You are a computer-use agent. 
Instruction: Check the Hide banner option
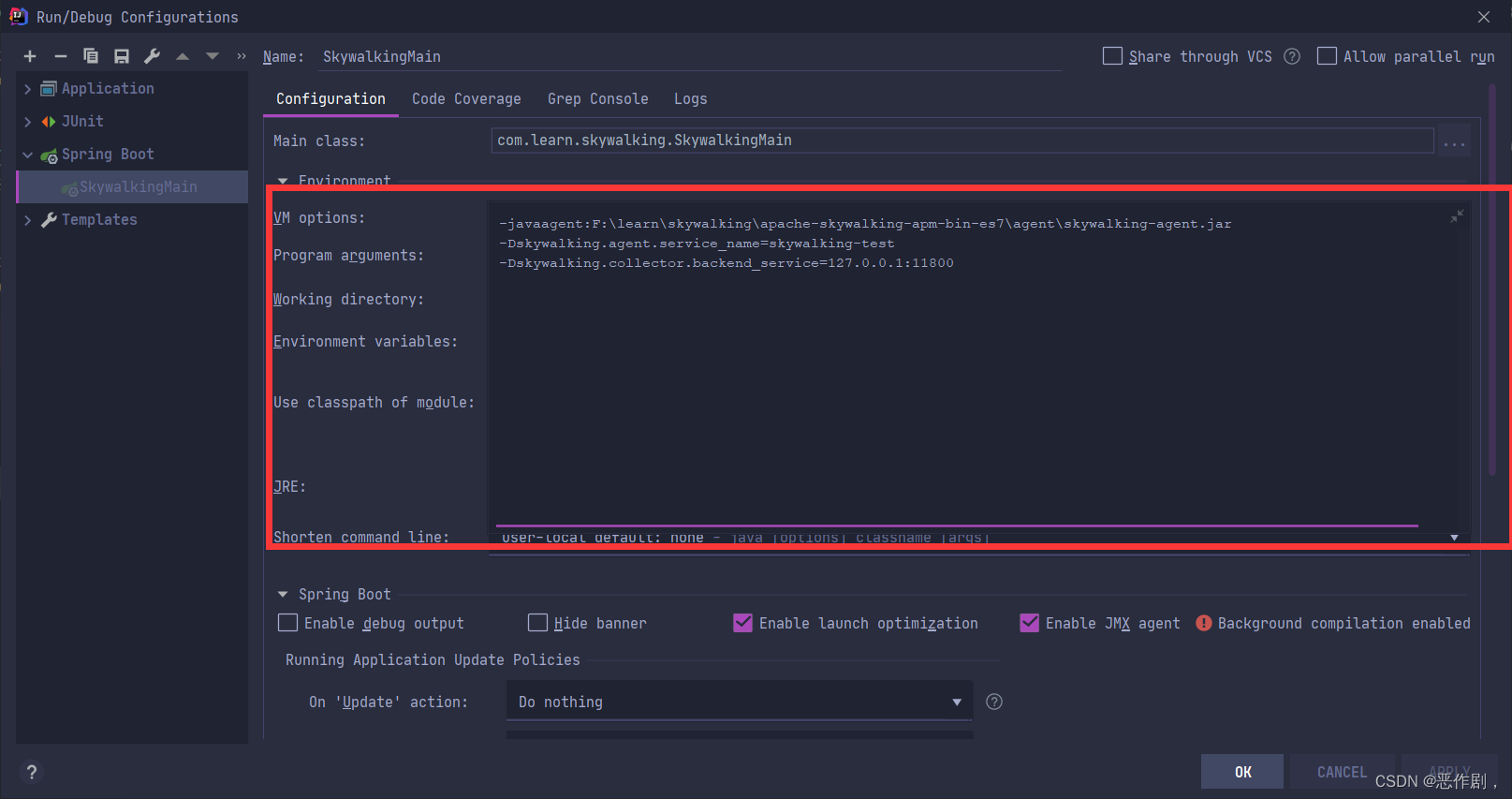coord(537,623)
